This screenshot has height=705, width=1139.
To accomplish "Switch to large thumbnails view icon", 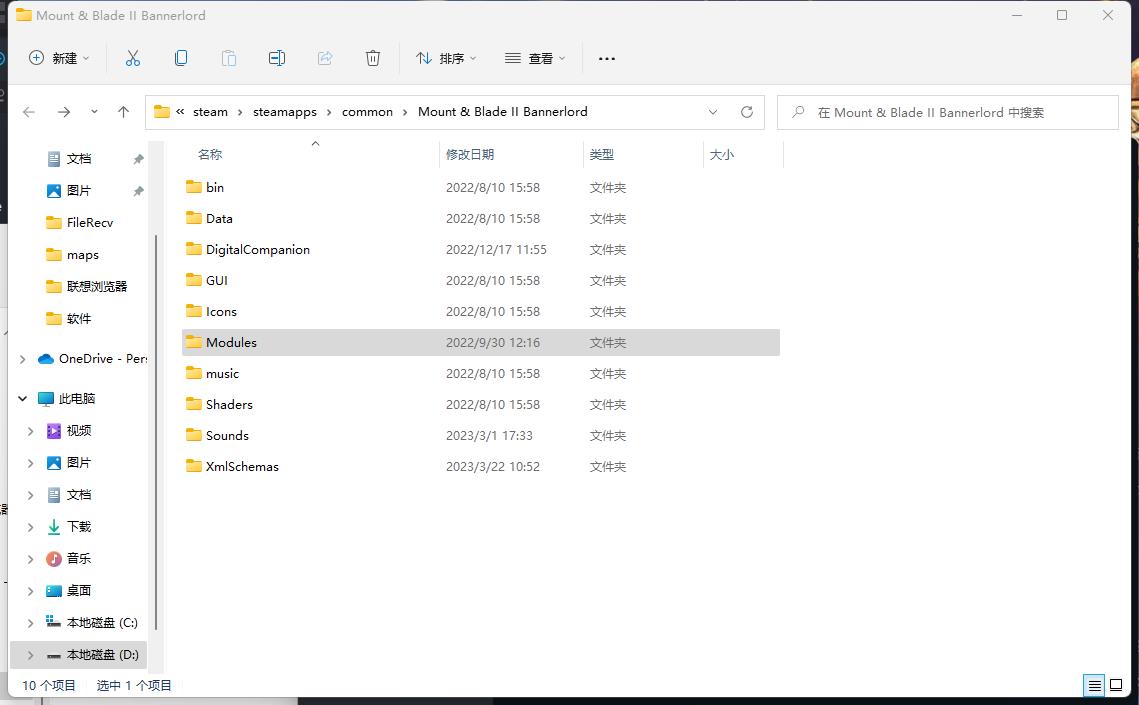I will 1116,685.
